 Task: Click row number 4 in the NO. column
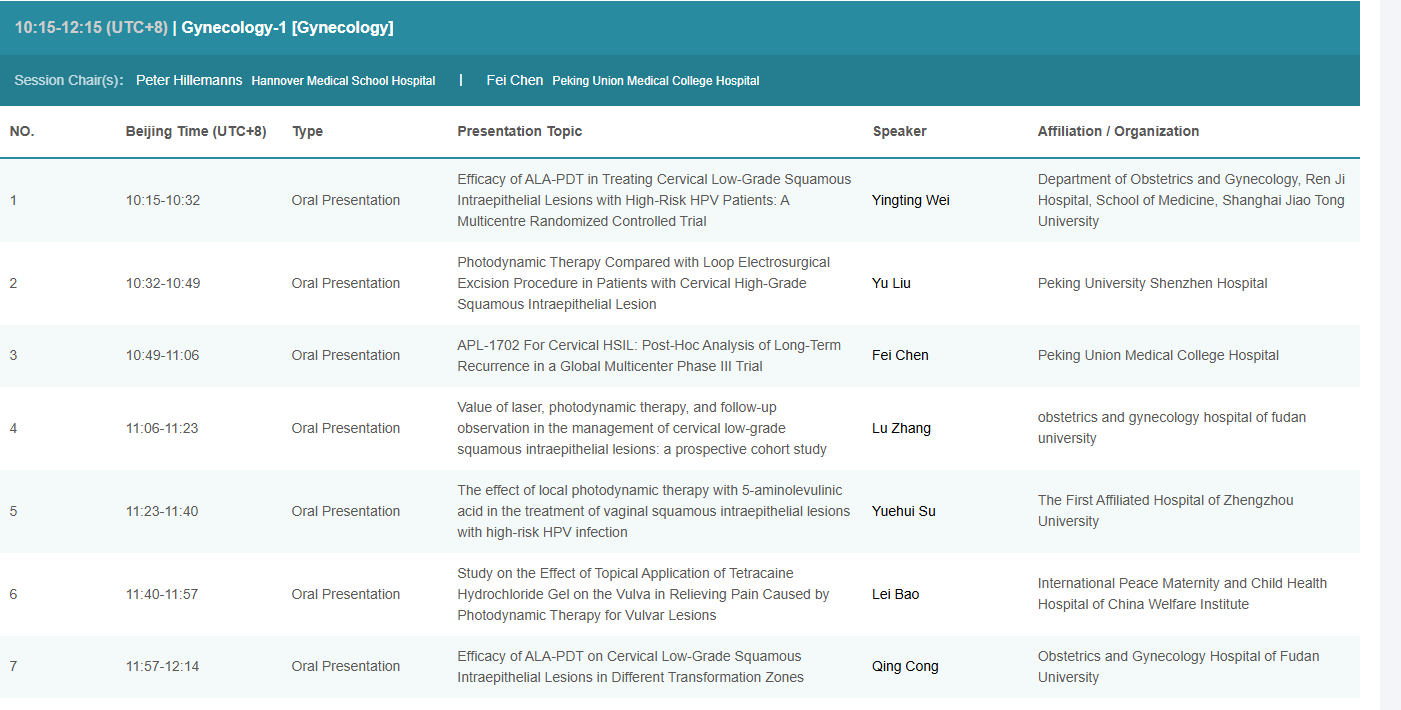[x=13, y=428]
